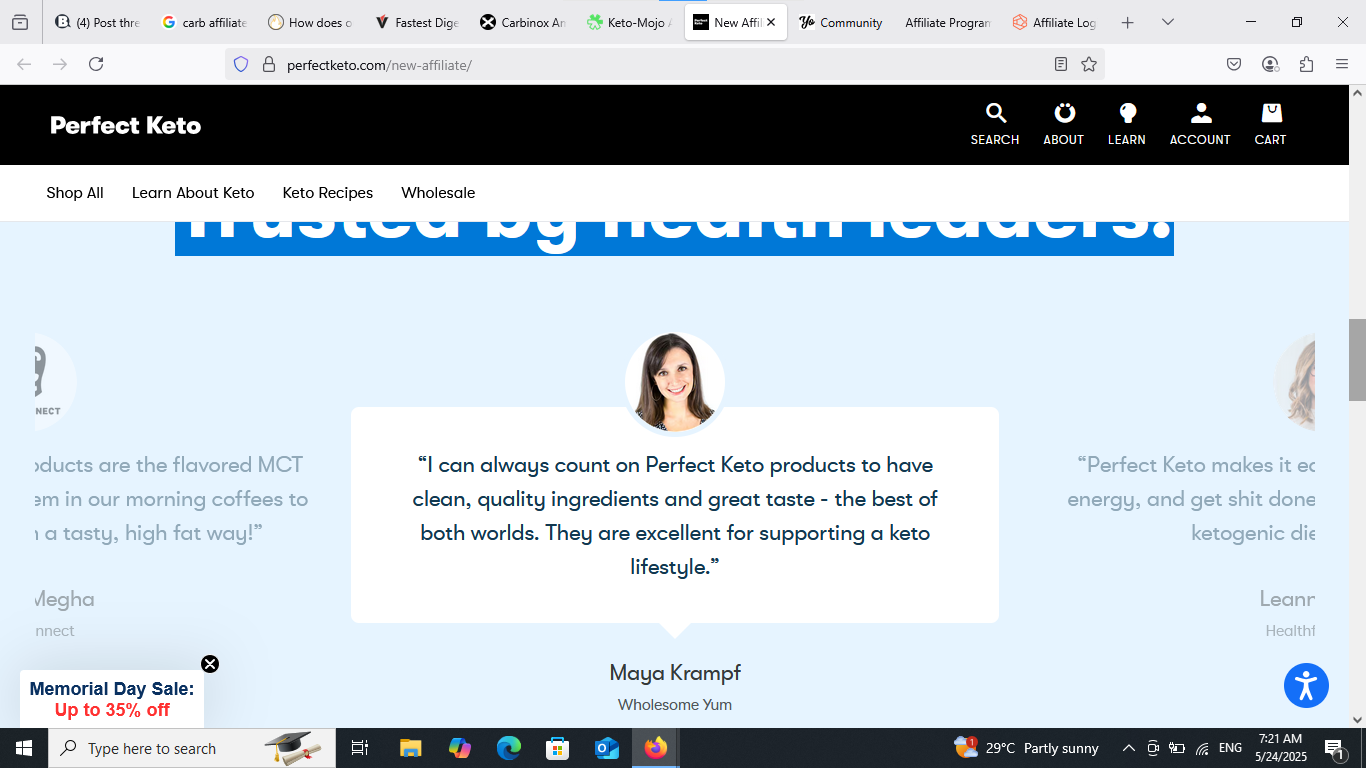Open the Extensions puzzle icon

1306,64
